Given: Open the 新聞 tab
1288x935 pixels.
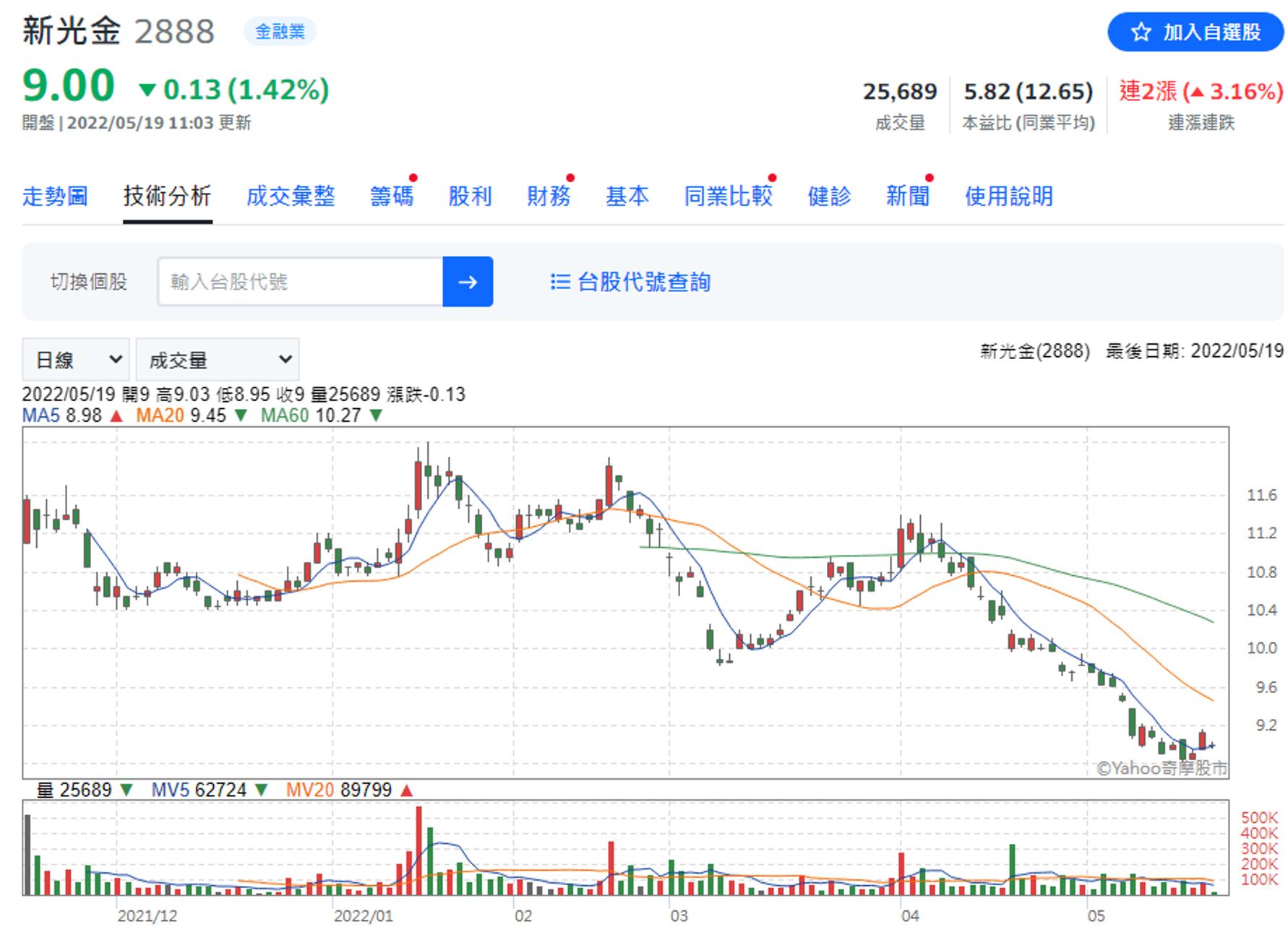Looking at the screenshot, I should [x=908, y=196].
